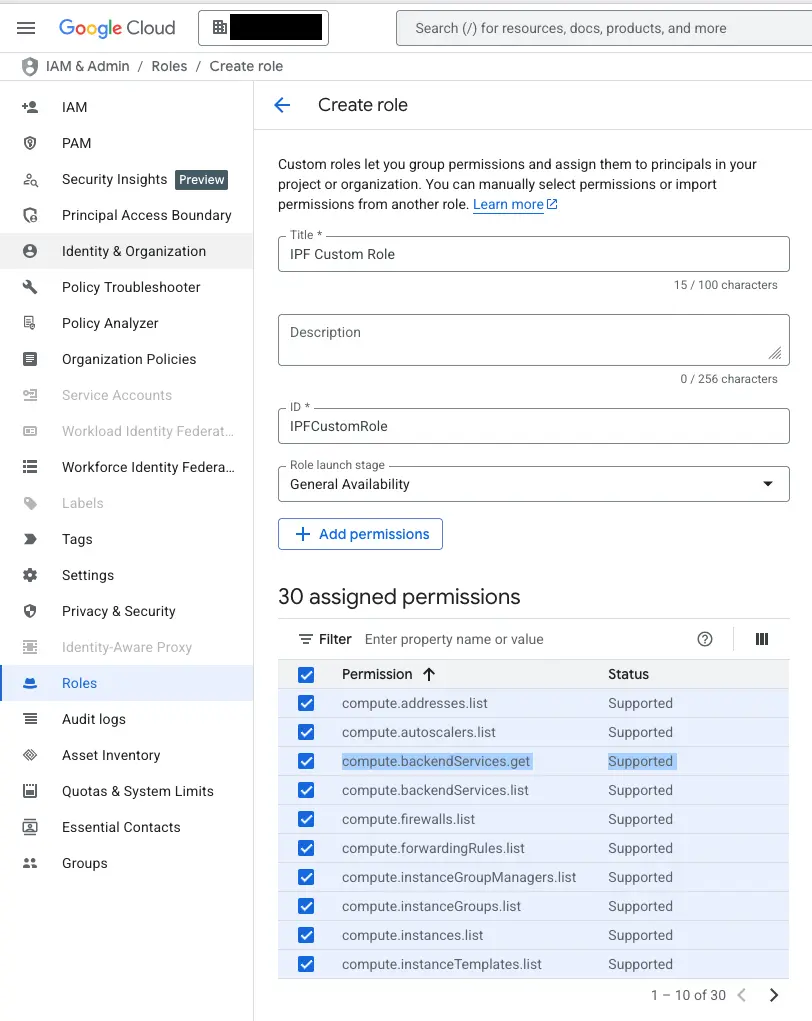Go to next page of permissions
812x1021 pixels.
coord(773,995)
